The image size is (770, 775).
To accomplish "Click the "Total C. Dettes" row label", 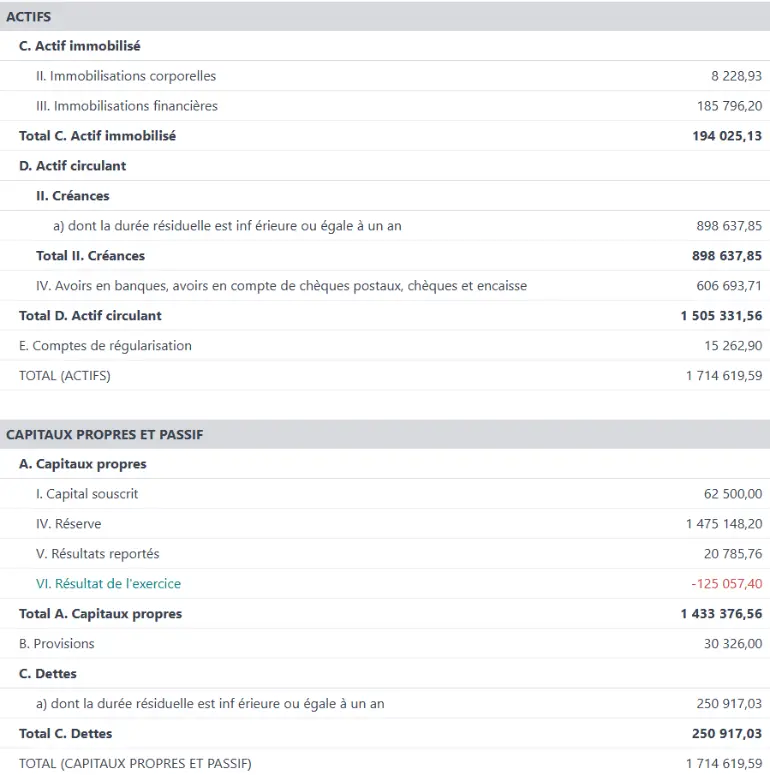I will 66,734.
